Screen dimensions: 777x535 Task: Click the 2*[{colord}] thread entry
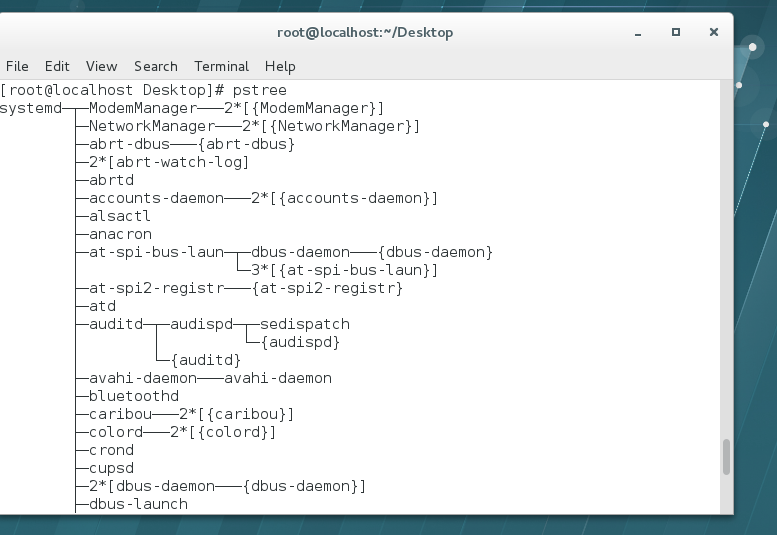coord(223,432)
